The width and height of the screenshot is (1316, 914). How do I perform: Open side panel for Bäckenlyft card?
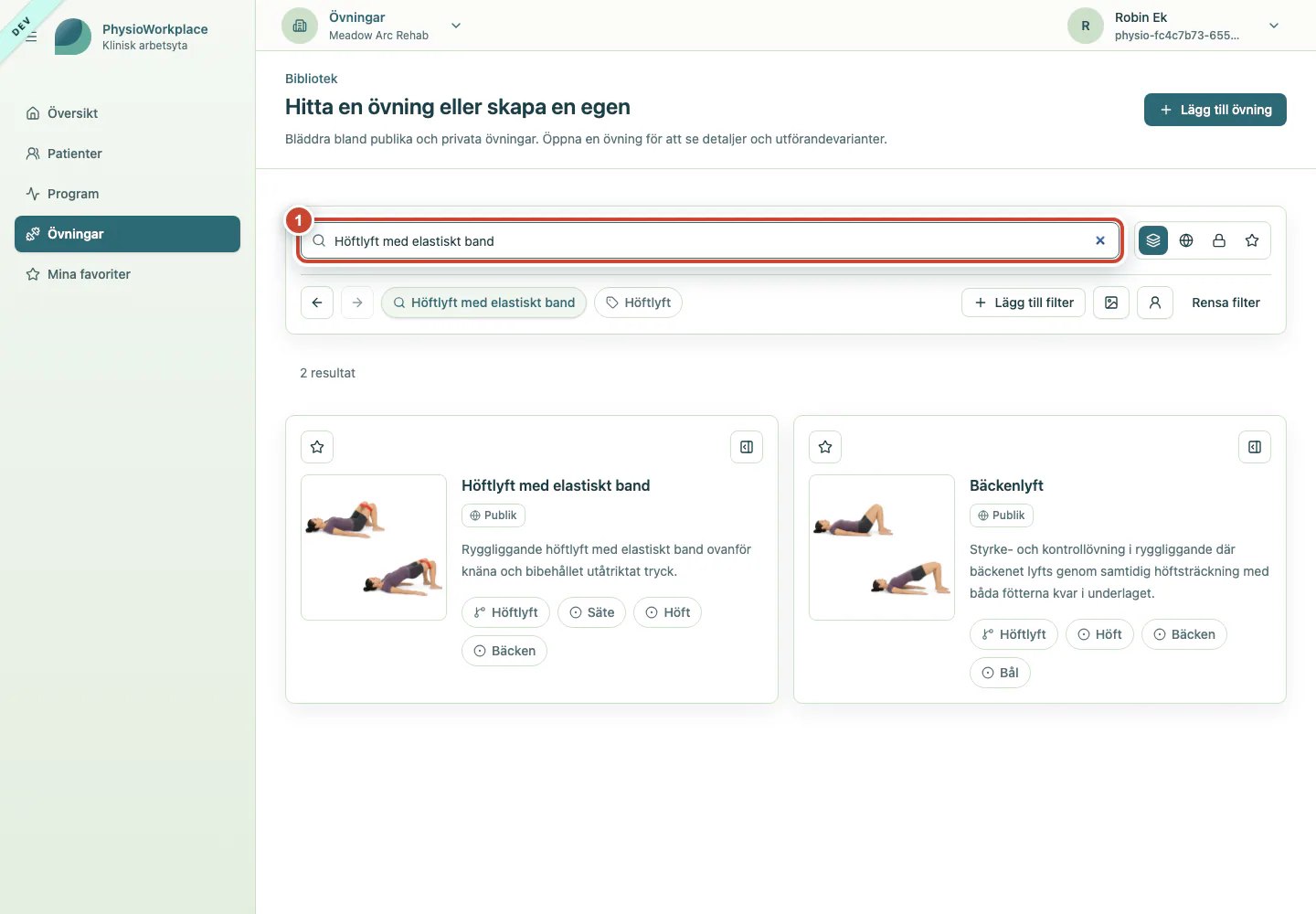tap(1255, 447)
